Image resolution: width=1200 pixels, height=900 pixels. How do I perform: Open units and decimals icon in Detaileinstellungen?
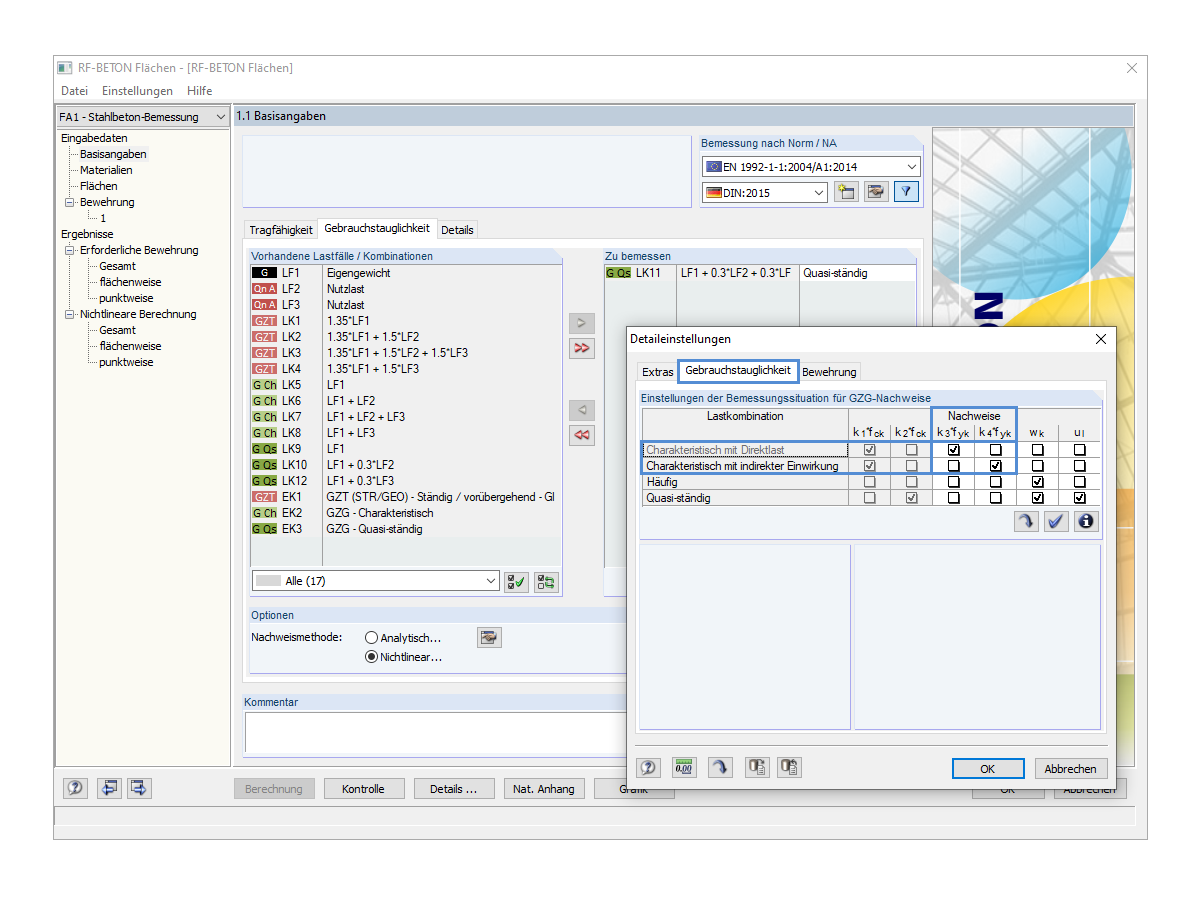pyautogui.click(x=684, y=768)
